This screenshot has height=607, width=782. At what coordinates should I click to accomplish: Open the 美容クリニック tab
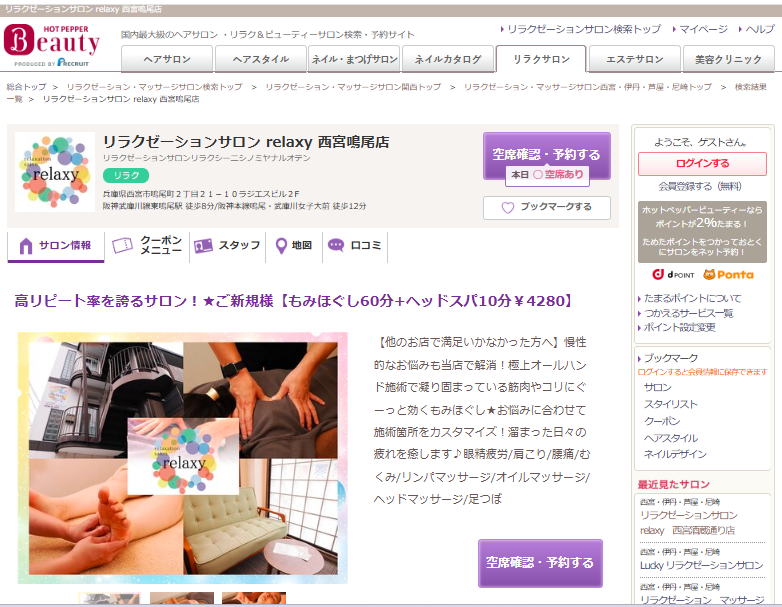tap(729, 59)
